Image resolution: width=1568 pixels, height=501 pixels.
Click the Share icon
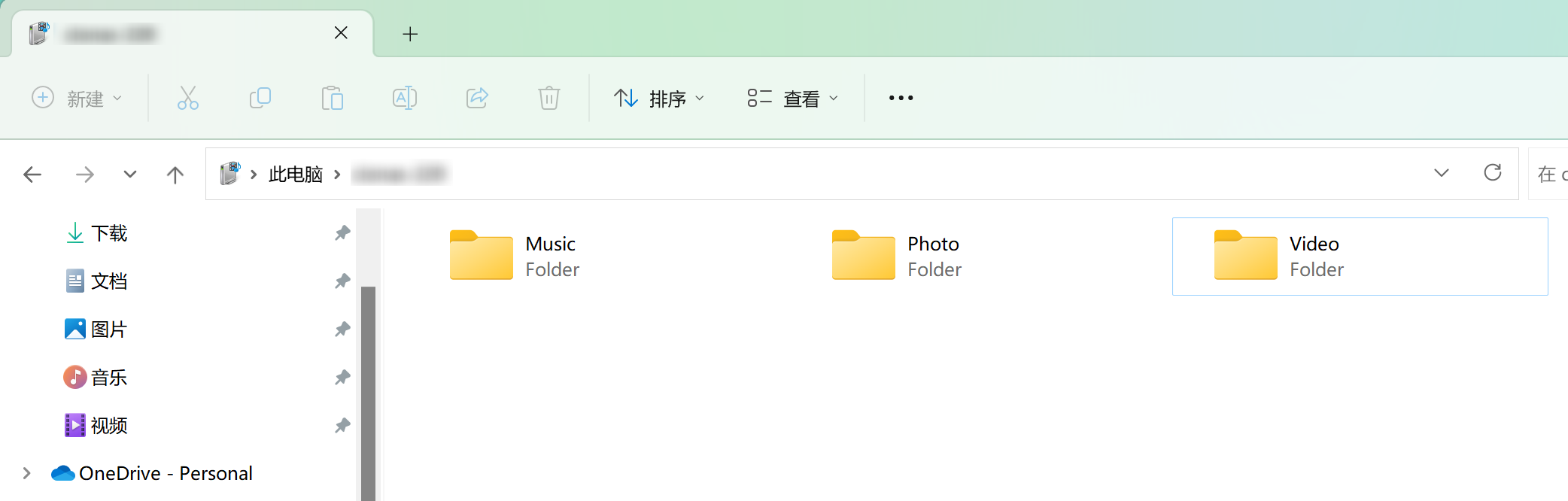477,98
